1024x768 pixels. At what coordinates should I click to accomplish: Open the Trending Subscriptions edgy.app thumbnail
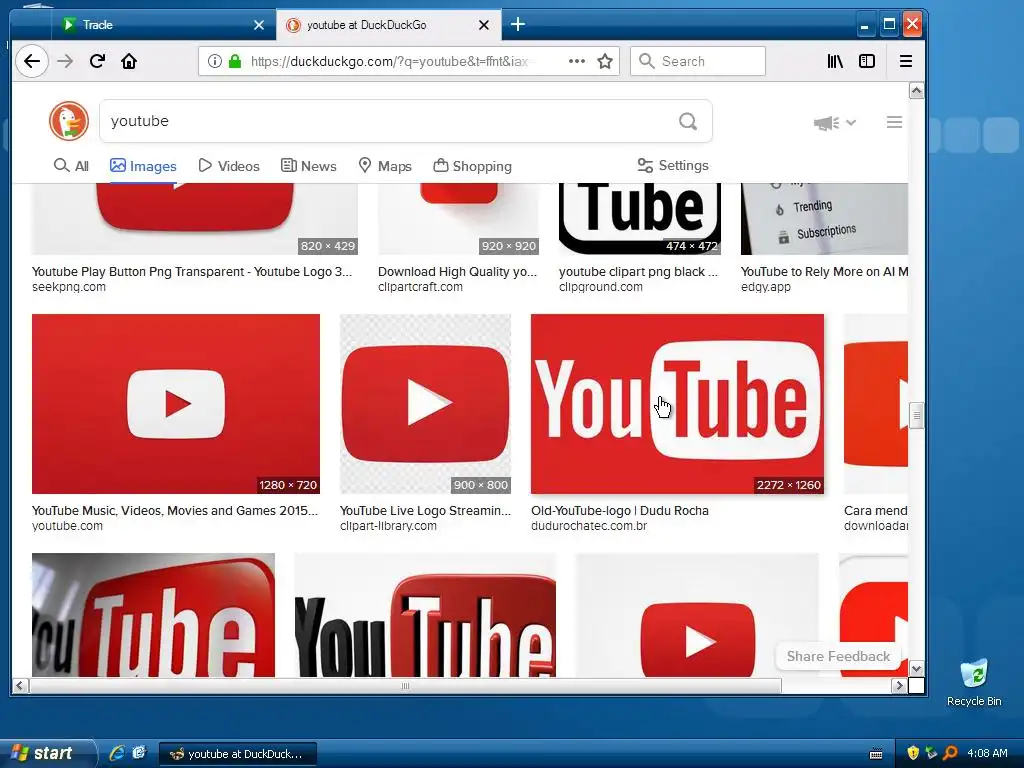(824, 219)
